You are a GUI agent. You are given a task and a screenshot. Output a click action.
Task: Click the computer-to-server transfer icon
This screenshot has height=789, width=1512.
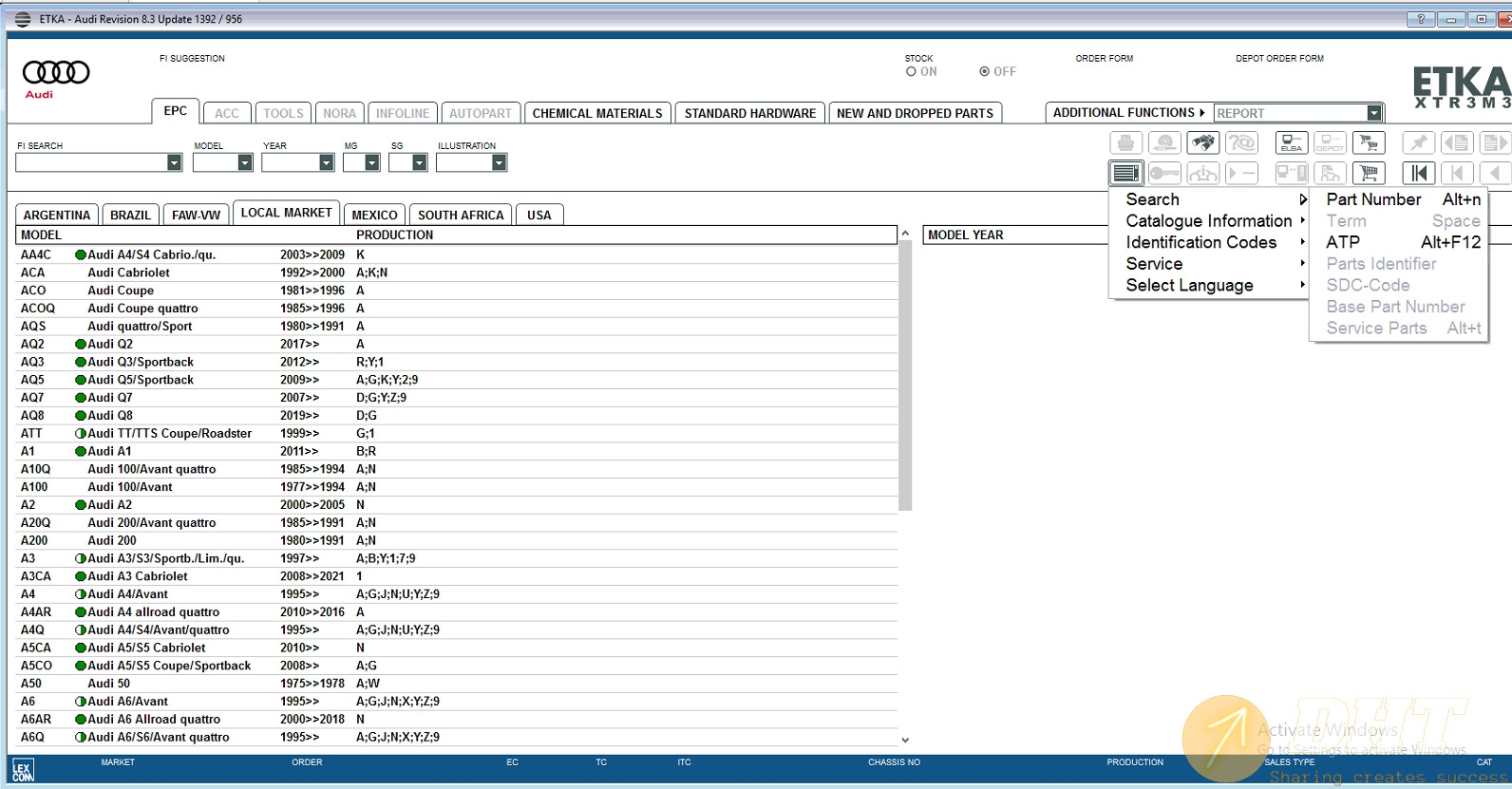coord(1292,173)
